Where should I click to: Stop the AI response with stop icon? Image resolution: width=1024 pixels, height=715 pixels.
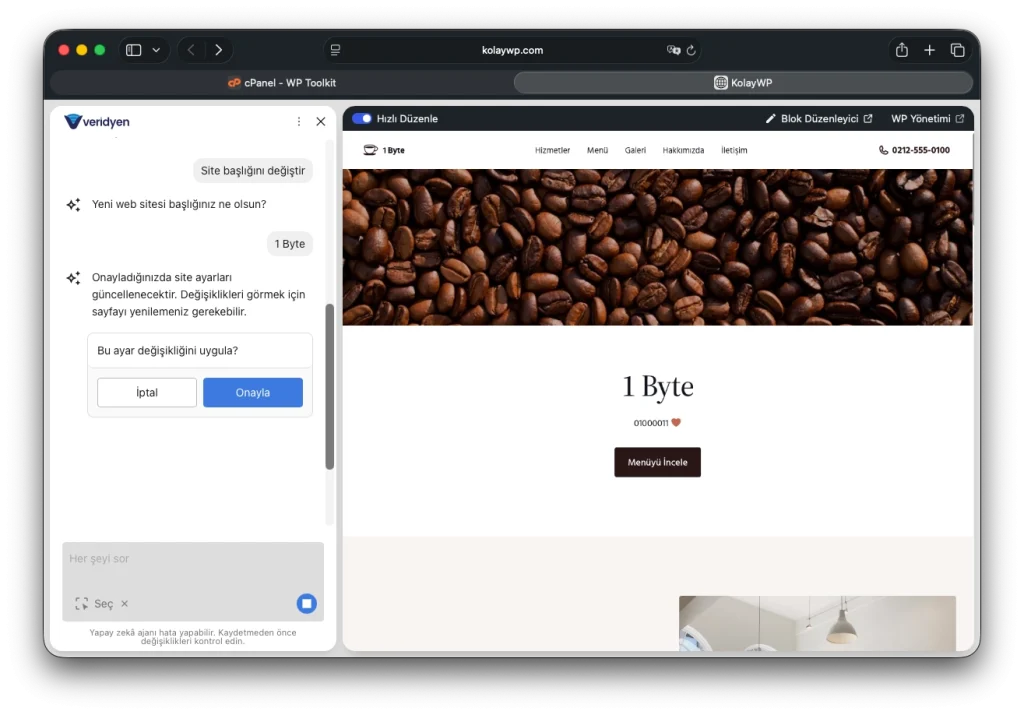(306, 603)
